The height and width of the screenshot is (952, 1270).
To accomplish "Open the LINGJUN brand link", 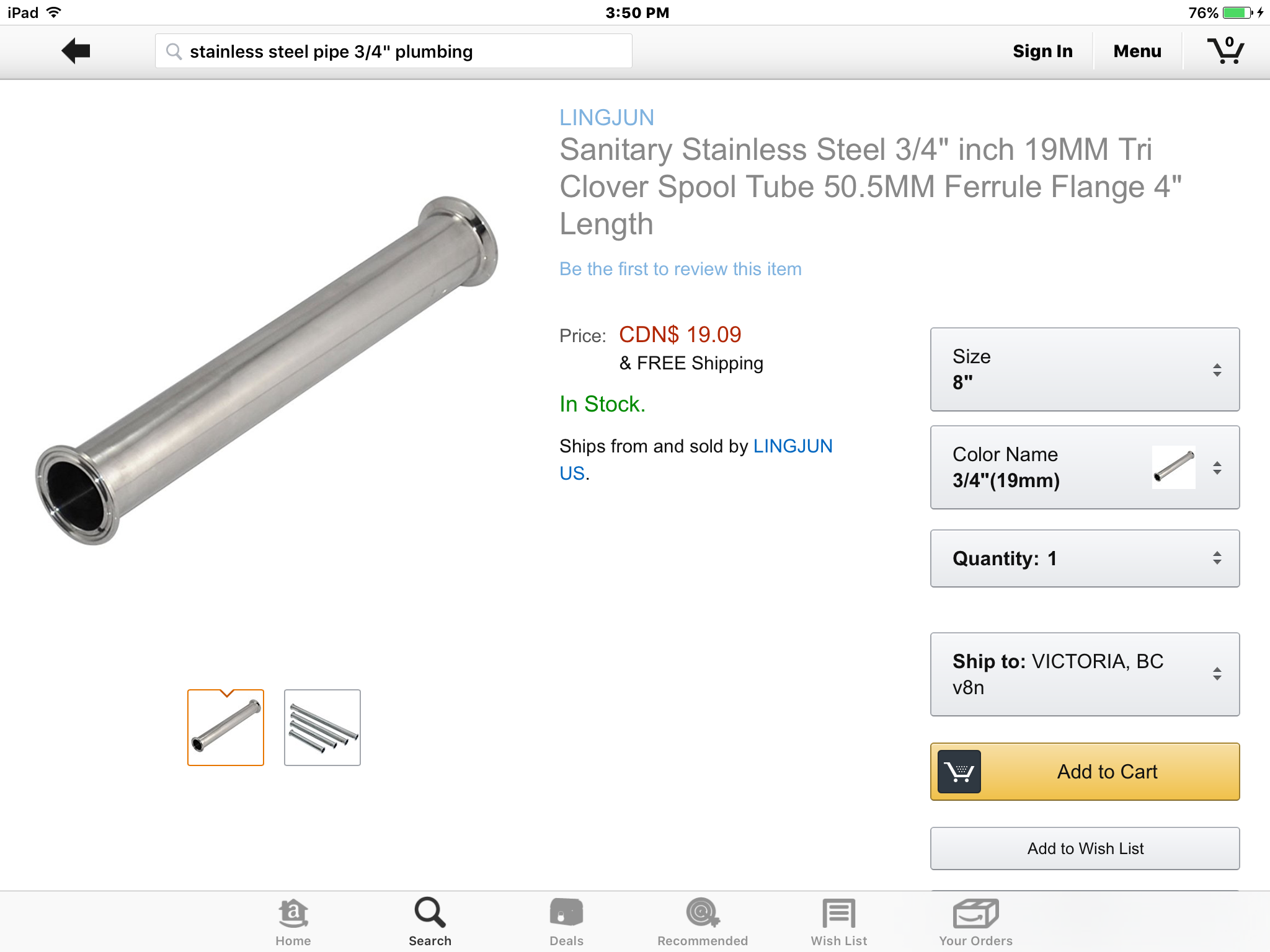I will (x=606, y=118).
